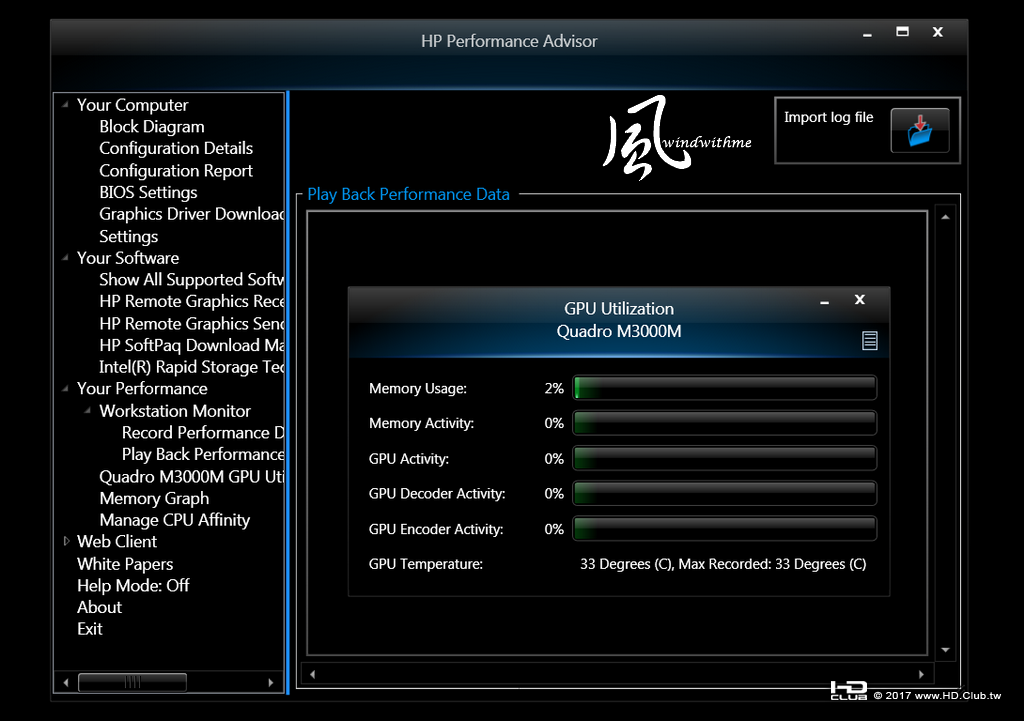Select Configuration Details
This screenshot has width=1024, height=721.
click(176, 148)
